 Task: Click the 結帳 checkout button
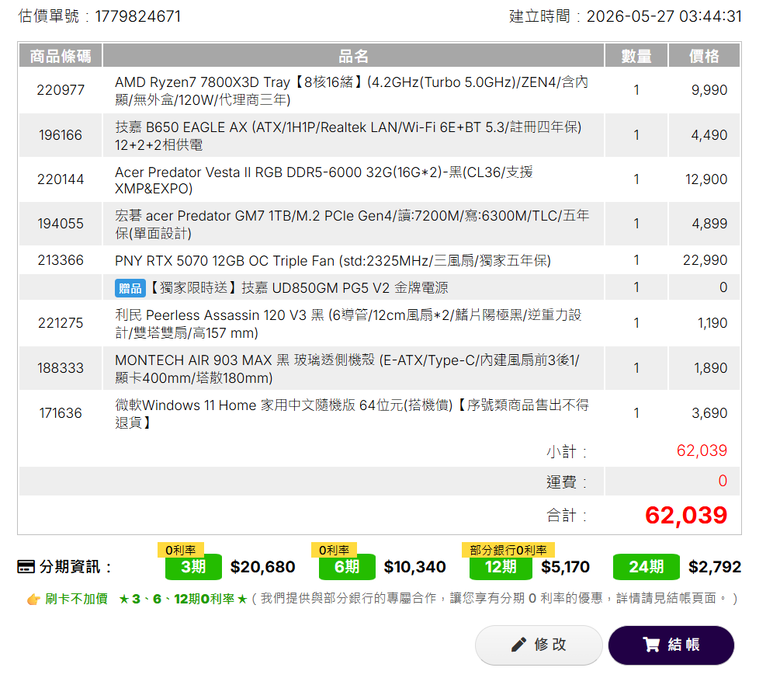point(671,645)
